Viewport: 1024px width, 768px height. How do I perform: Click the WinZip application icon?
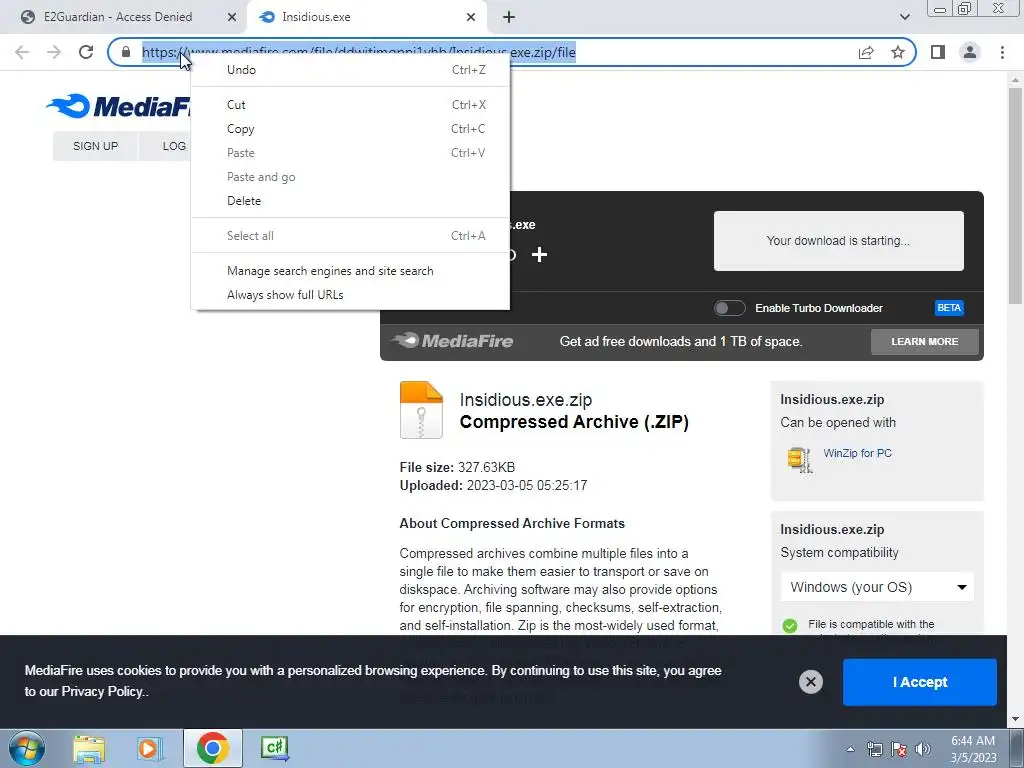(799, 459)
